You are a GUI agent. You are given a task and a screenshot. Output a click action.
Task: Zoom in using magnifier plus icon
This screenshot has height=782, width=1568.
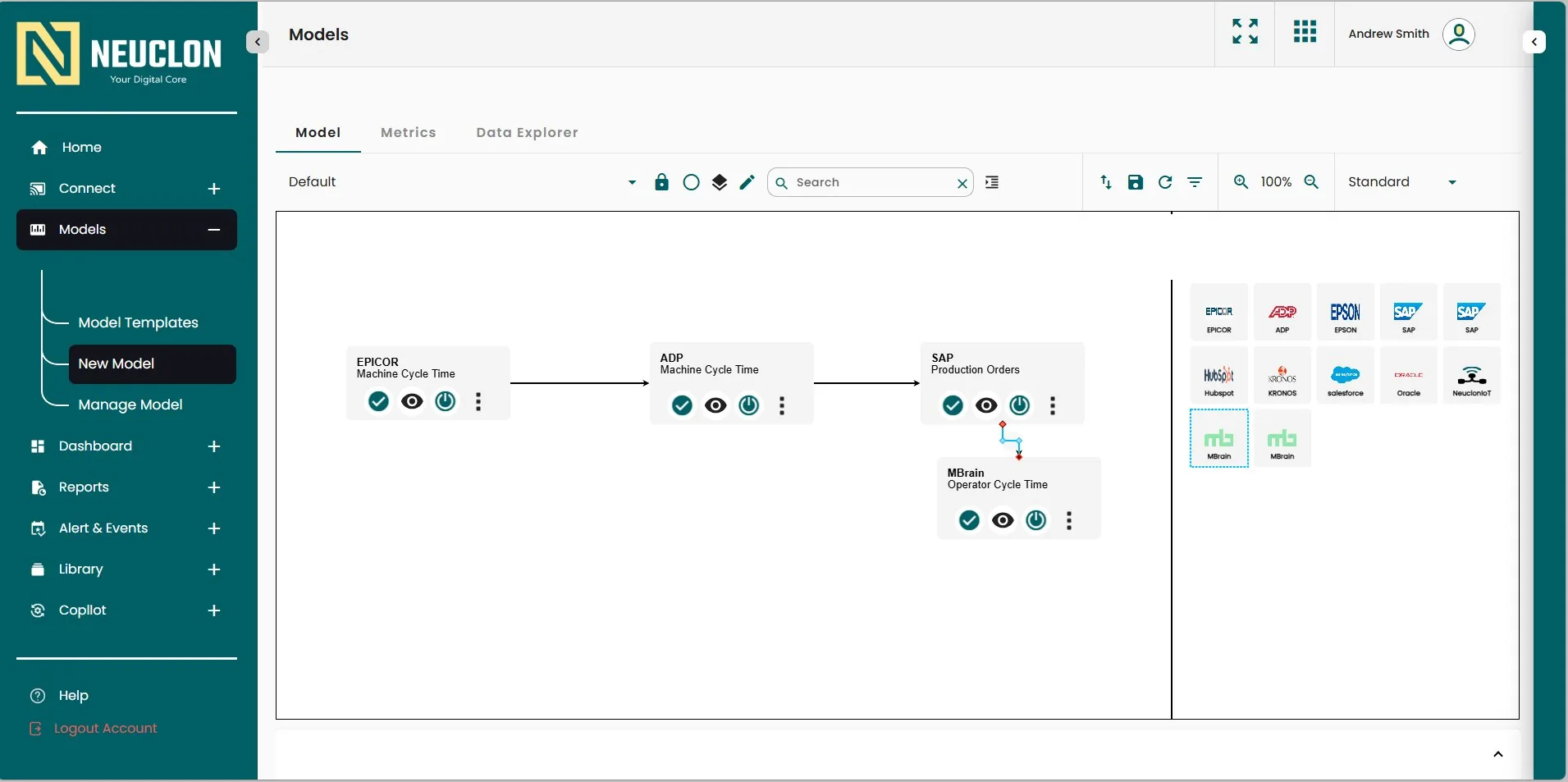pos(1241,181)
